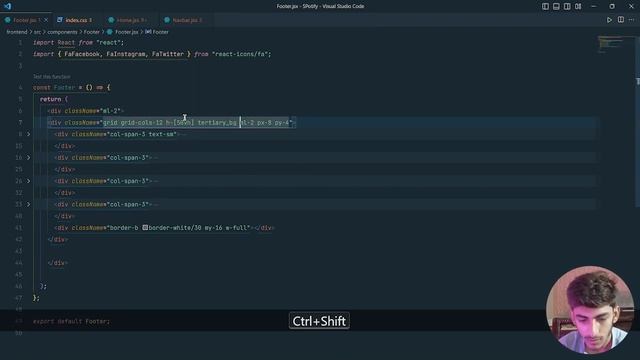The width and height of the screenshot is (640, 360).
Task: Switch to the index.css tab
Action: 77,20
